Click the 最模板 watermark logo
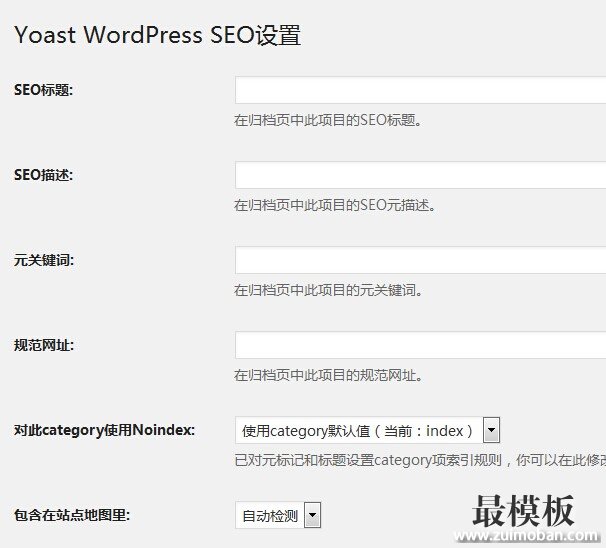The height and width of the screenshot is (548, 606). pyautogui.click(x=524, y=514)
